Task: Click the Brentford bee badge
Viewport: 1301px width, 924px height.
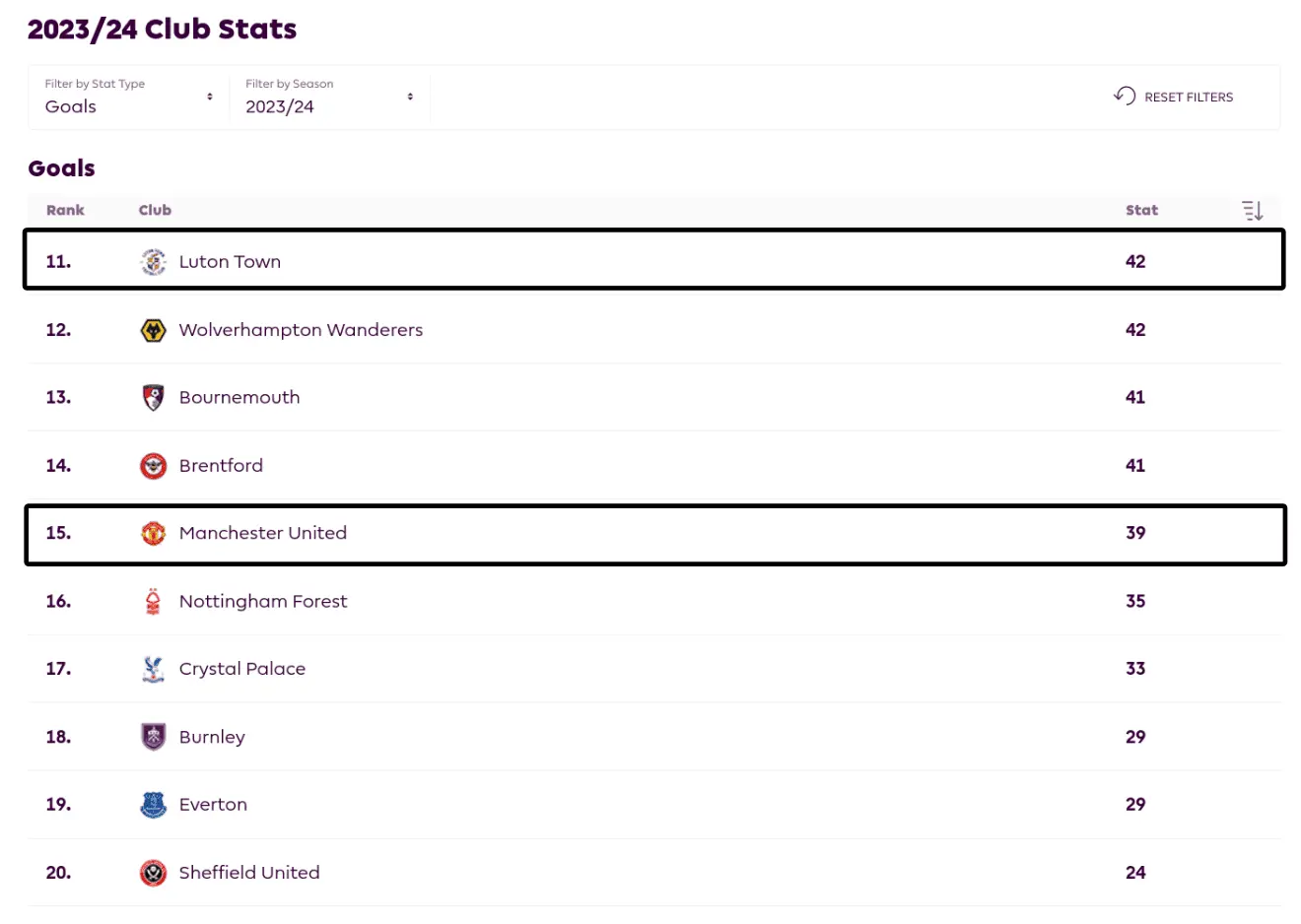Action: pyautogui.click(x=154, y=466)
